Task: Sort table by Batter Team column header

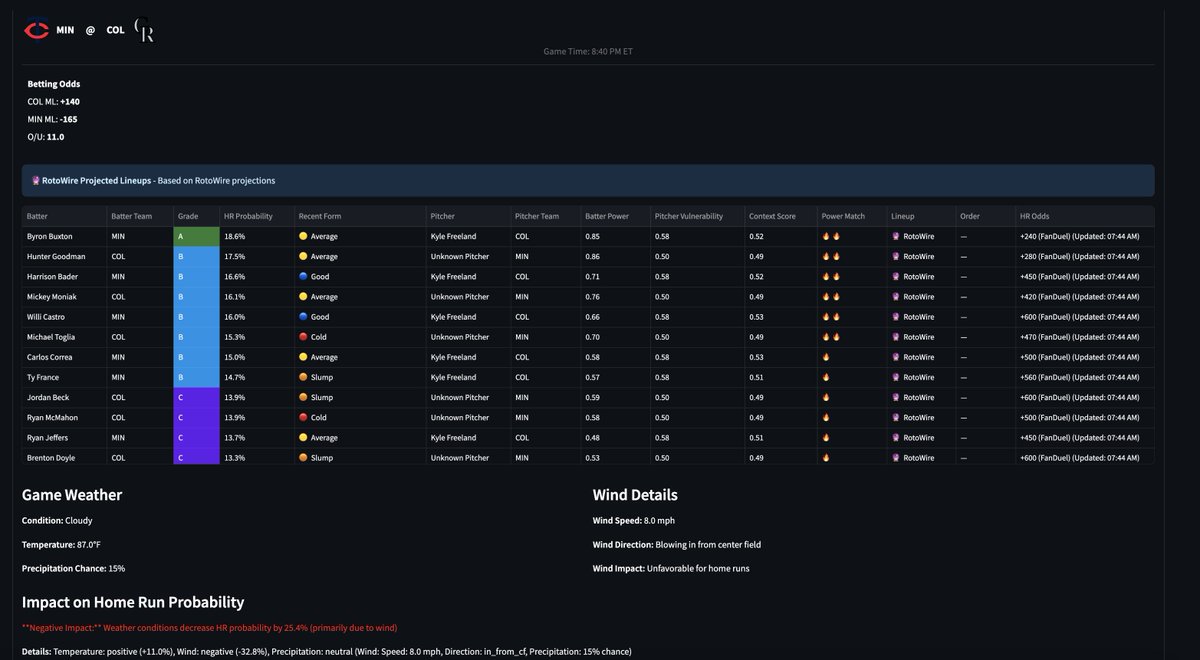Action: tap(138, 216)
